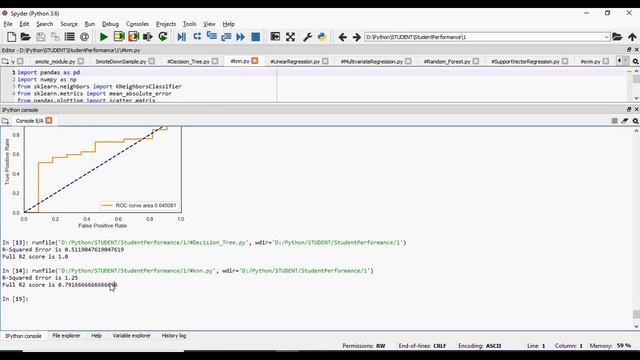This screenshot has height=360, width=640.
Task: Switch to the Help pane tab
Action: tap(96, 336)
